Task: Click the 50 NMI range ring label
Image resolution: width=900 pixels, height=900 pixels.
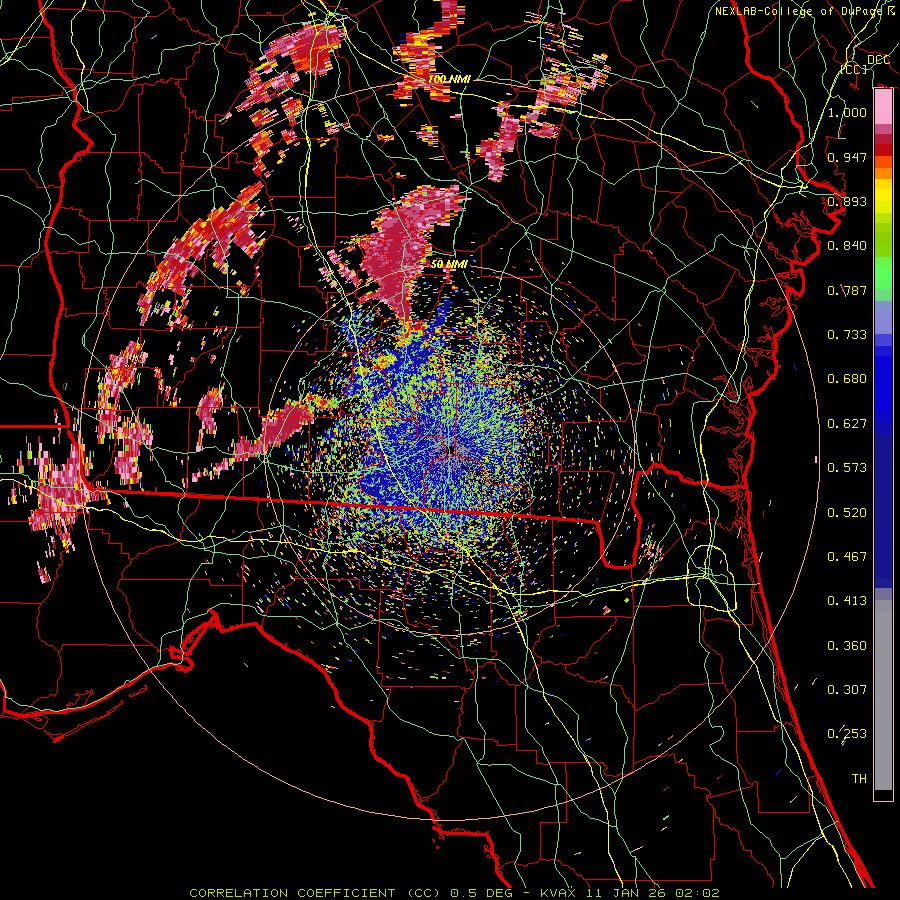Action: (449, 264)
